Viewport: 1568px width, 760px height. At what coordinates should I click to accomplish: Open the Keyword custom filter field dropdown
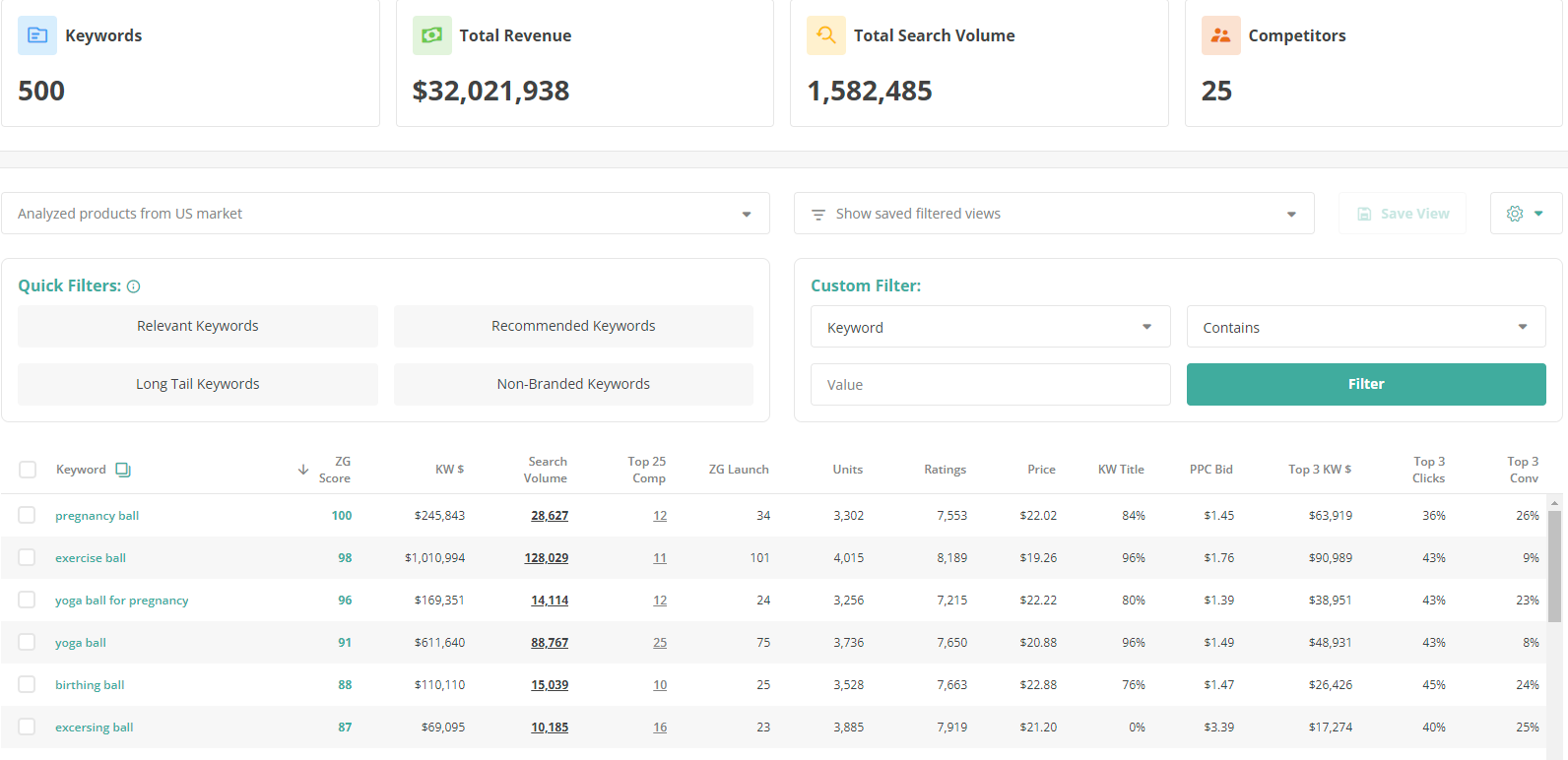[x=990, y=327]
